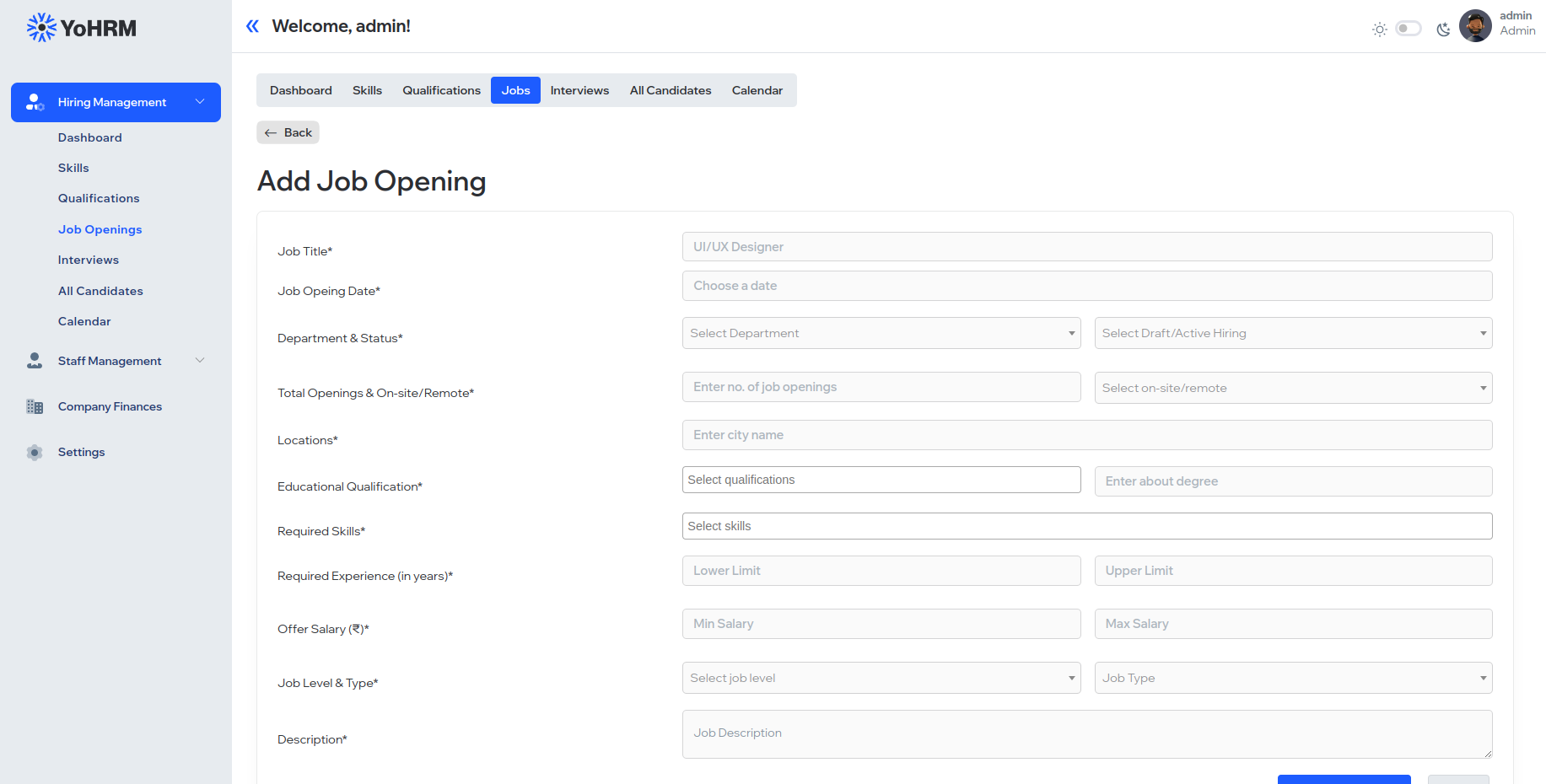The image size is (1546, 784).
Task: Click the Back button
Action: 288,132
